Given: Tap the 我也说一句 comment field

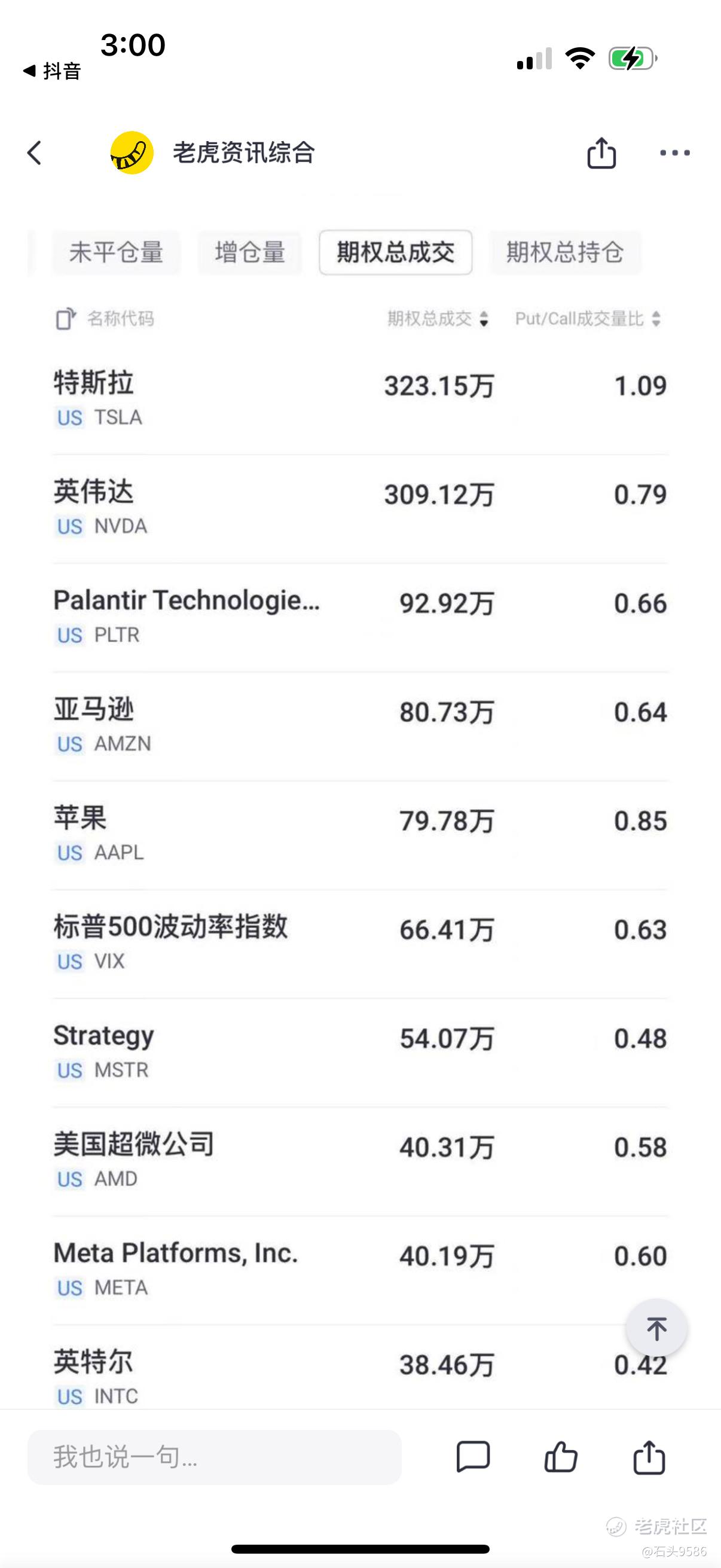Looking at the screenshot, I should [214, 1457].
